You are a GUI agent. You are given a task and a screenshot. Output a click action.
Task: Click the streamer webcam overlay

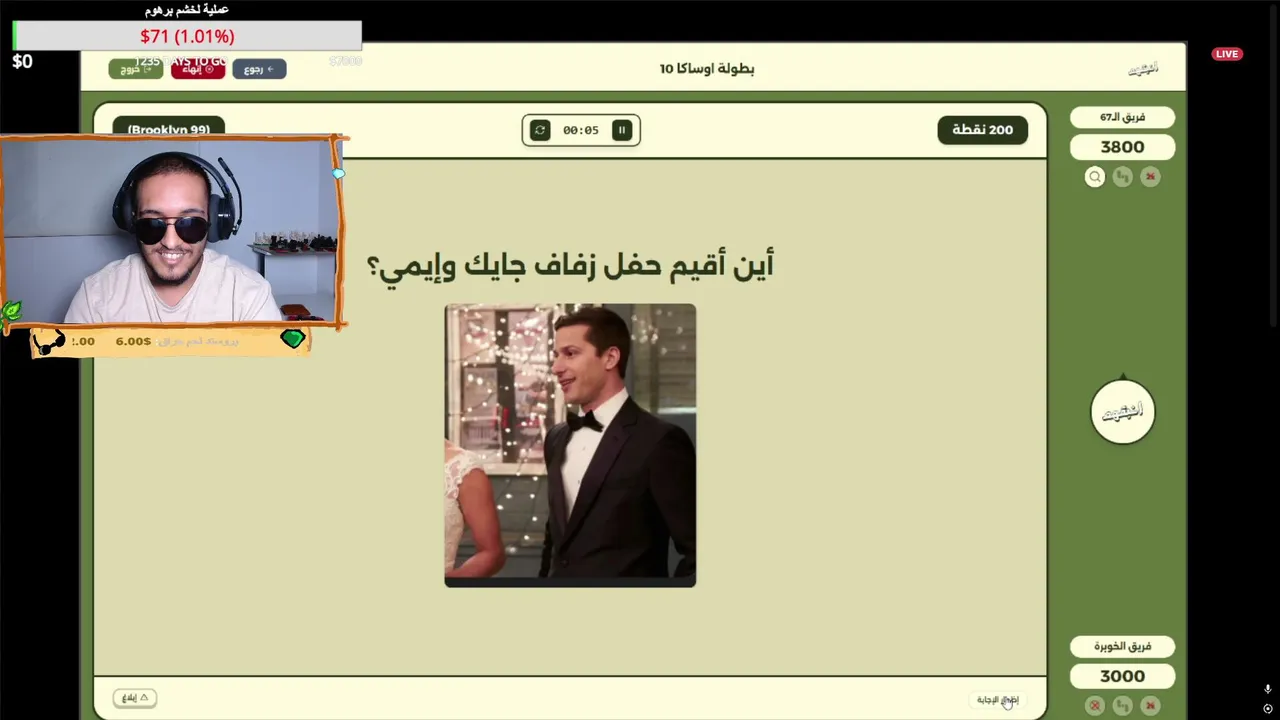172,231
